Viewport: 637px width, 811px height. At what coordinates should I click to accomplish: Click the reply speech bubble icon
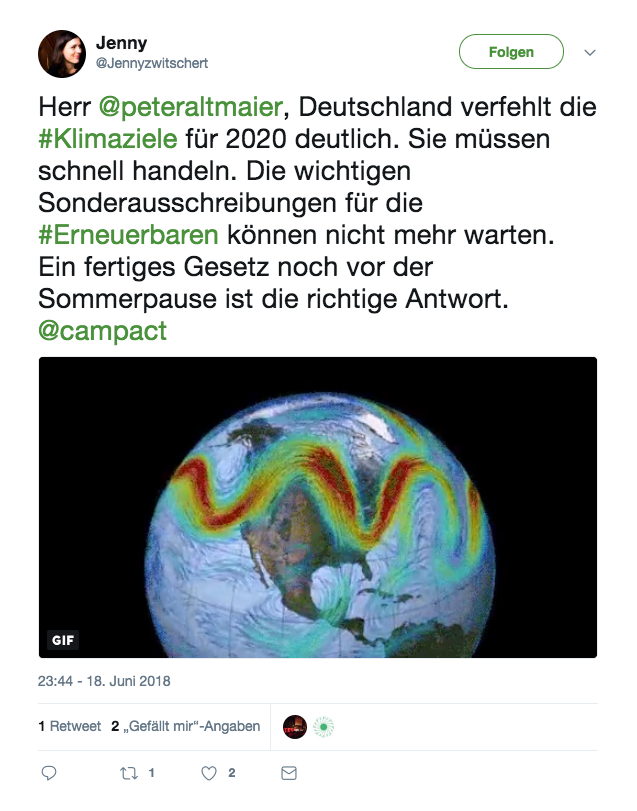[x=49, y=773]
